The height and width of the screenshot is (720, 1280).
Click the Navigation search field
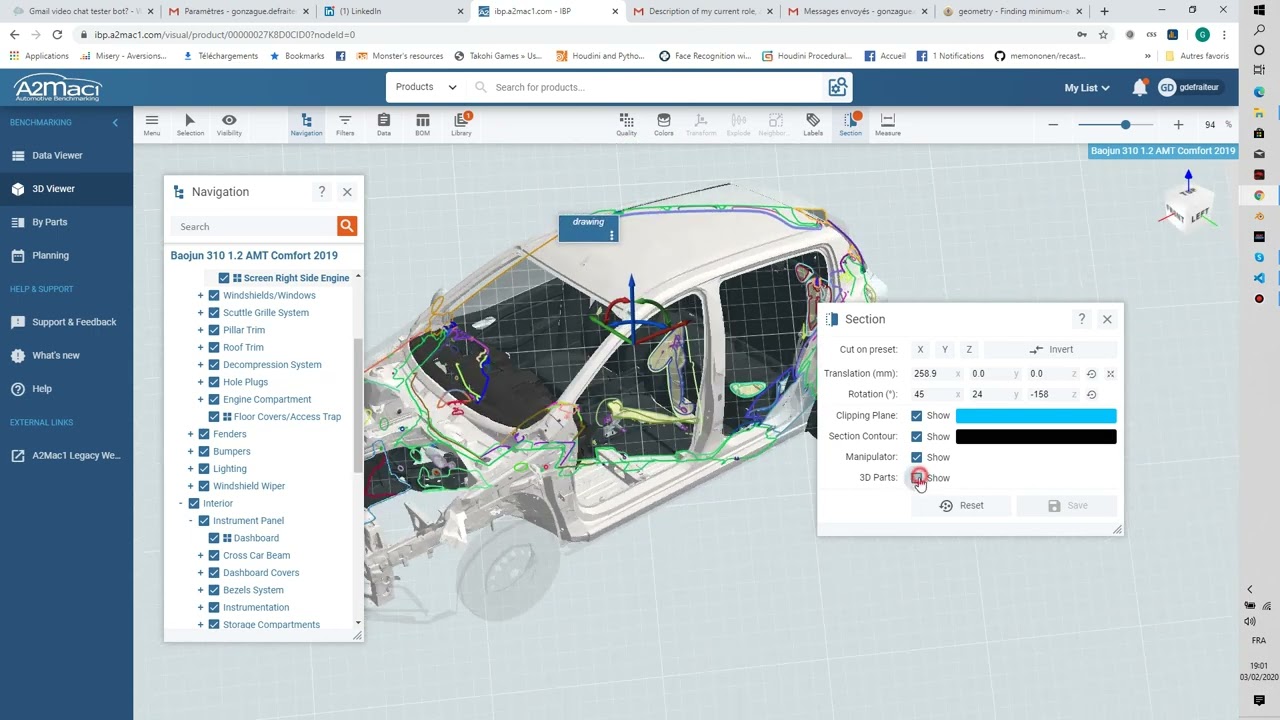[254, 227]
